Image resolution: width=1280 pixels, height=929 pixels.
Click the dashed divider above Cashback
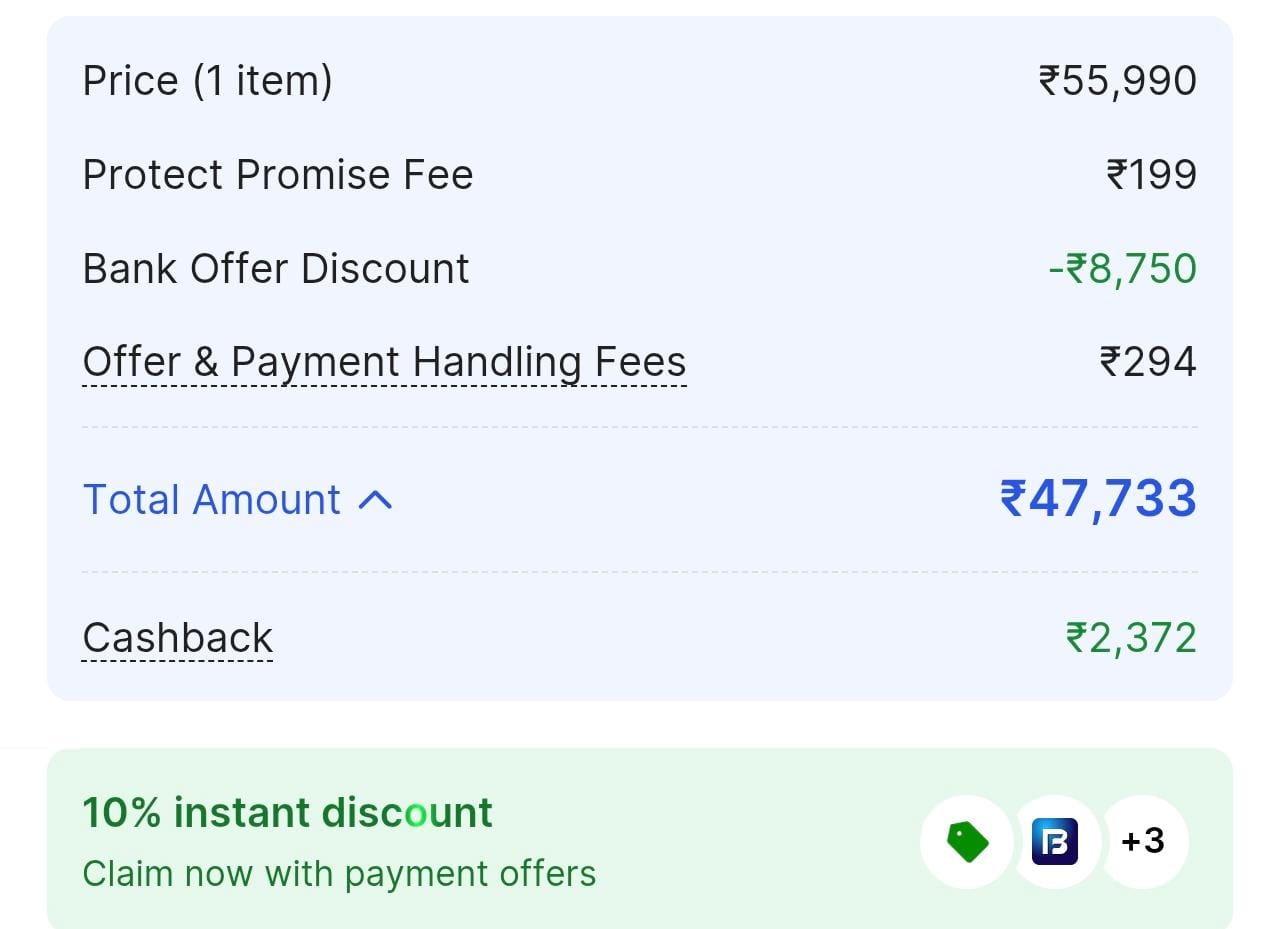pyautogui.click(x=640, y=573)
